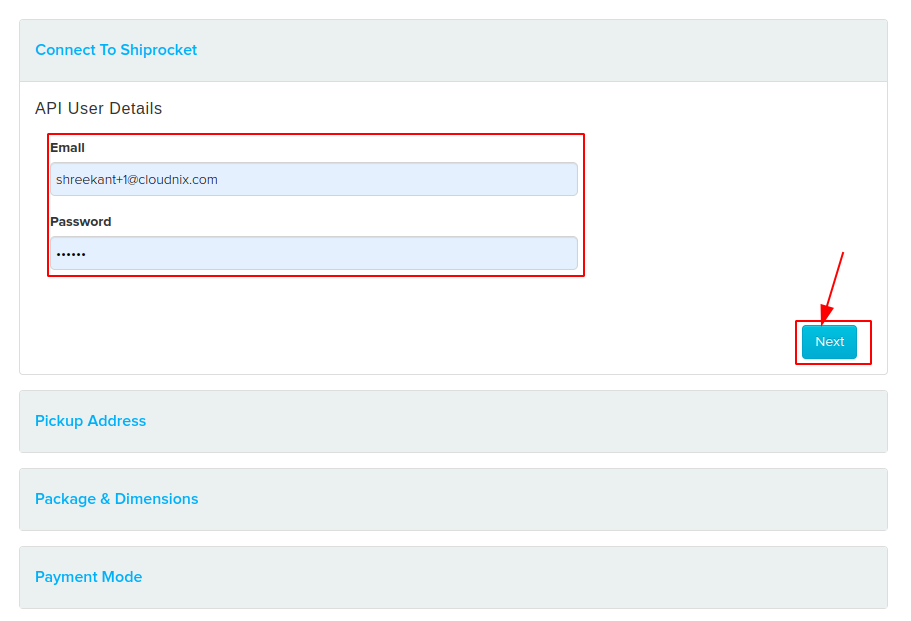
Task: Click the Next button
Action: tap(829, 342)
